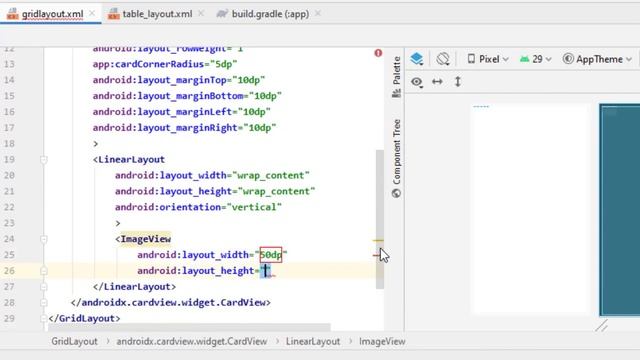Click the cardCornerRadius "5dp" value
The height and width of the screenshot is (360, 640).
pos(223,64)
